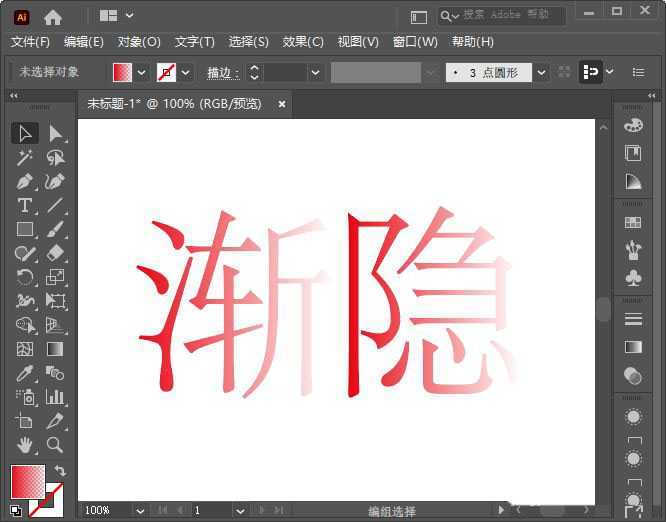Select the Pen tool
Image resolution: width=666 pixels, height=522 pixels.
click(x=25, y=181)
